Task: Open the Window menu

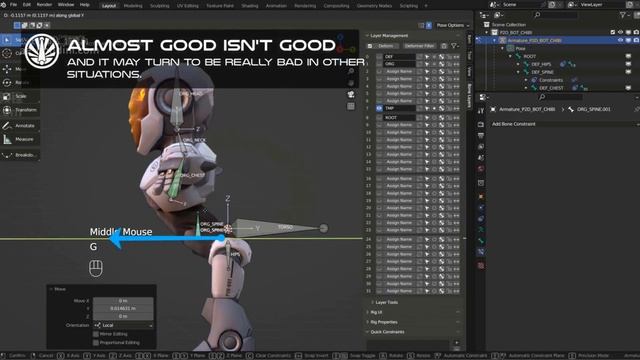Action: pos(66,5)
